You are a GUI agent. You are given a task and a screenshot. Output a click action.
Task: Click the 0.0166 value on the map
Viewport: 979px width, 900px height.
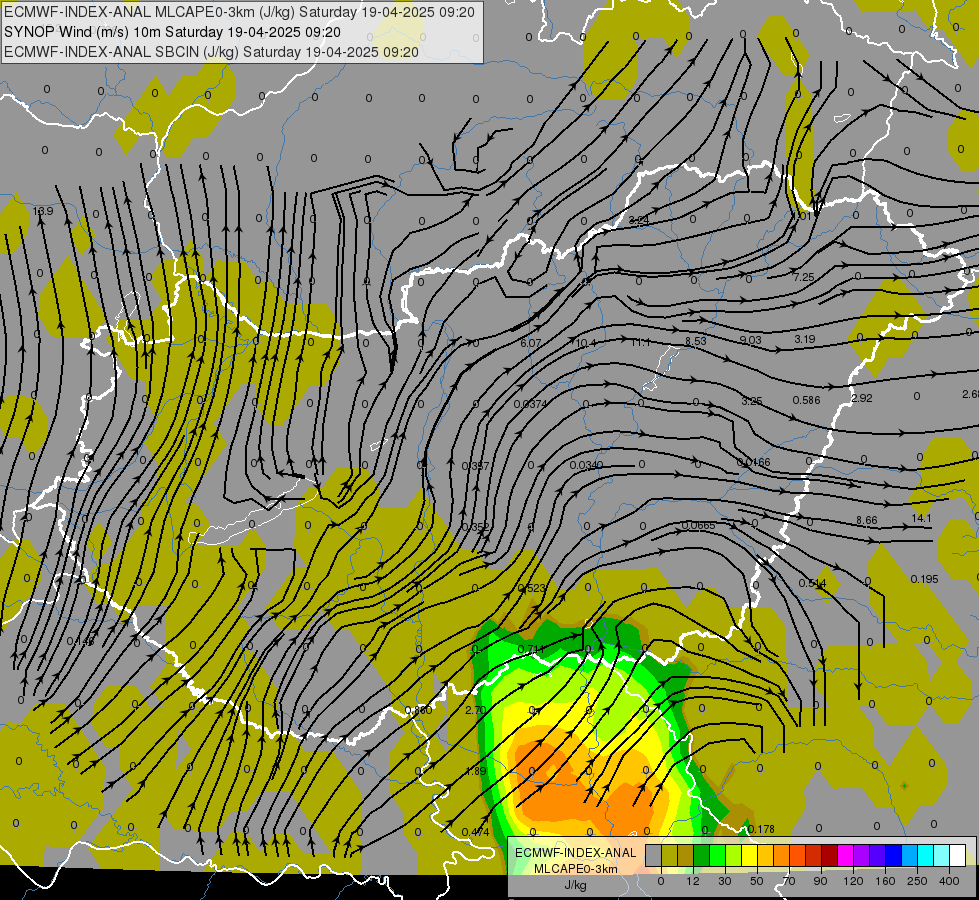(x=754, y=462)
